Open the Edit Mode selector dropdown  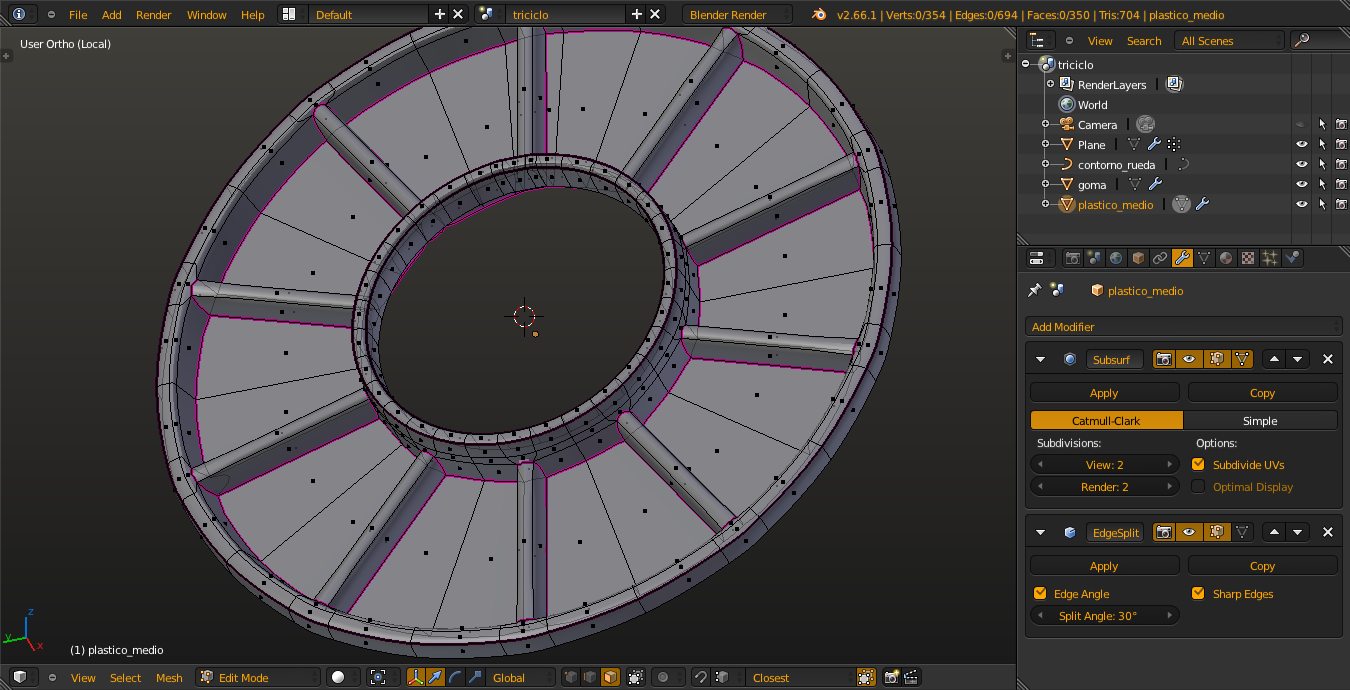(x=258, y=677)
